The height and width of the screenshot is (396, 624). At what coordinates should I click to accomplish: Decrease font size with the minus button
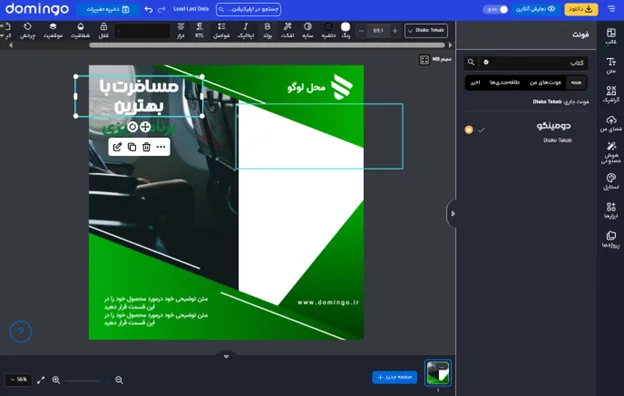point(361,31)
